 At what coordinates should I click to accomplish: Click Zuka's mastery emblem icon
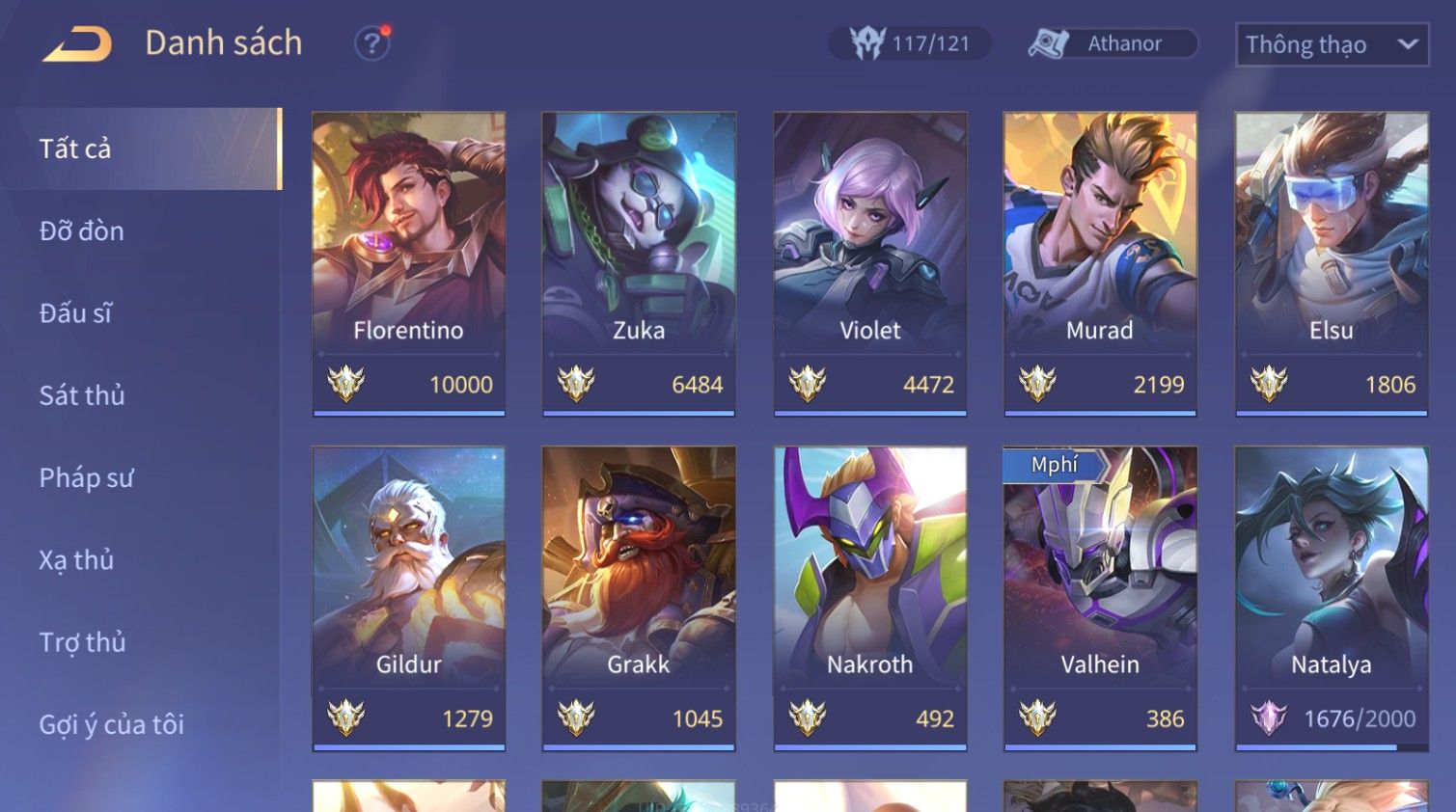coord(576,384)
